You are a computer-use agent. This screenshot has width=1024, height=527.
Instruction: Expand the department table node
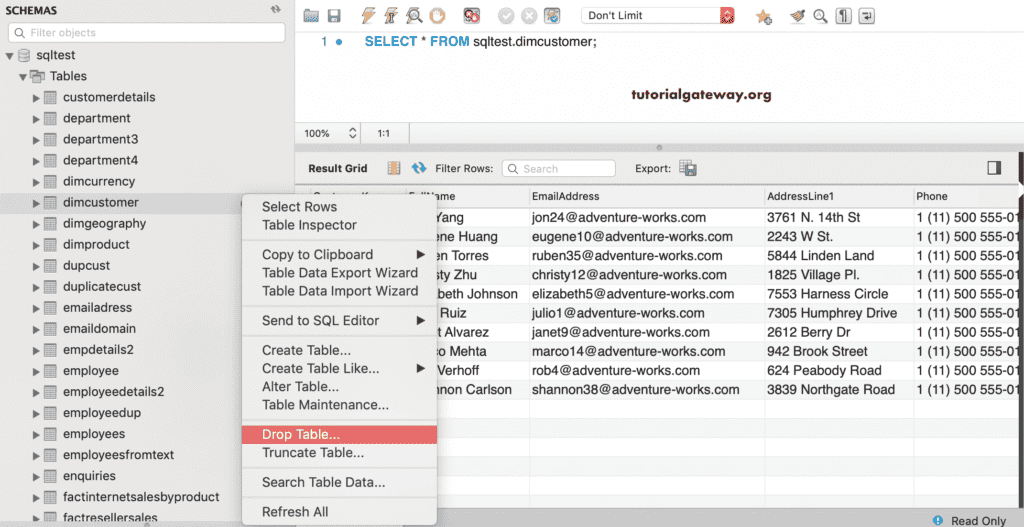click(36, 118)
